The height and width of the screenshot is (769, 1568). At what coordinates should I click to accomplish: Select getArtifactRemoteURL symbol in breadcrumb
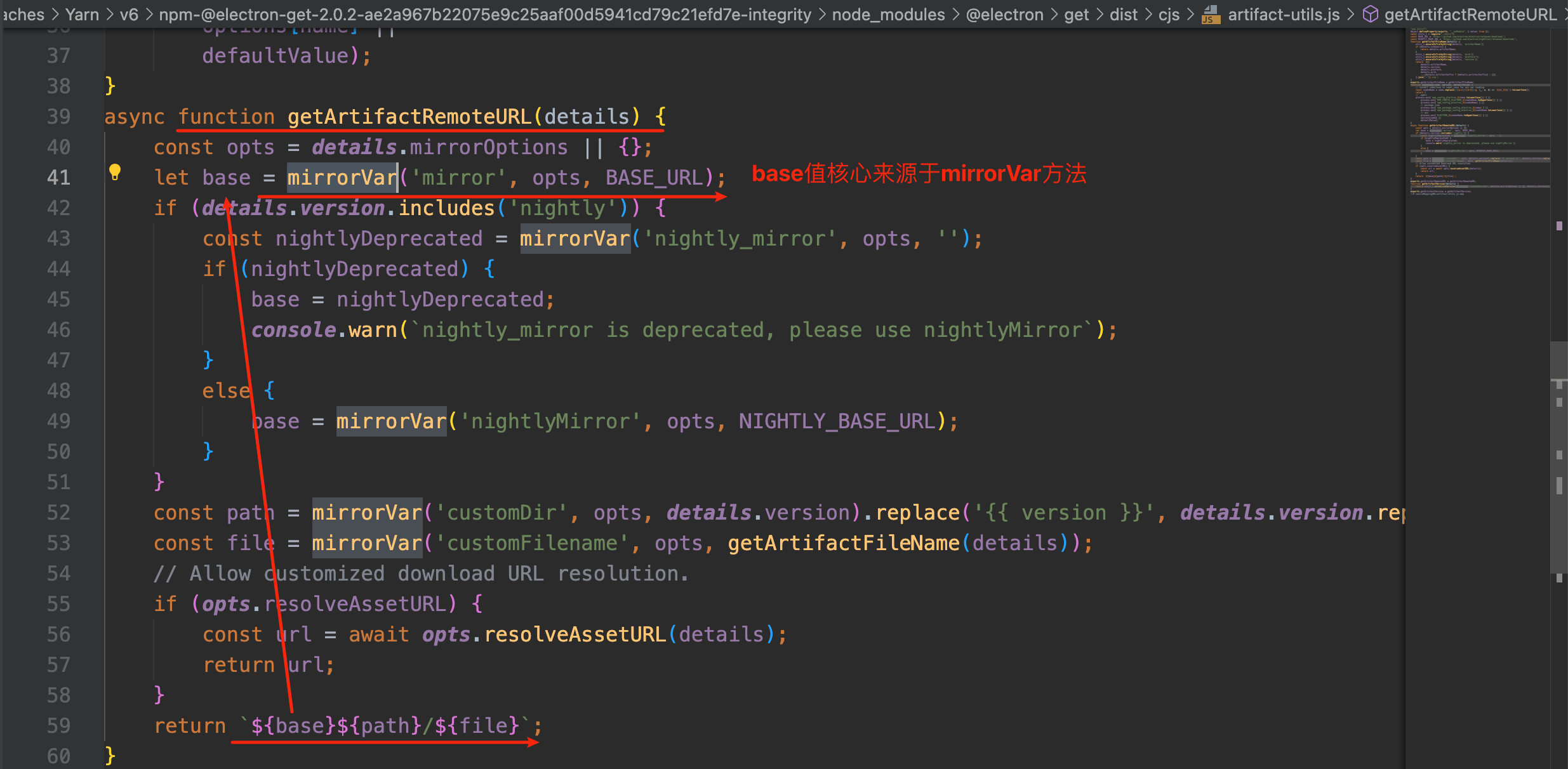pyautogui.click(x=1470, y=14)
